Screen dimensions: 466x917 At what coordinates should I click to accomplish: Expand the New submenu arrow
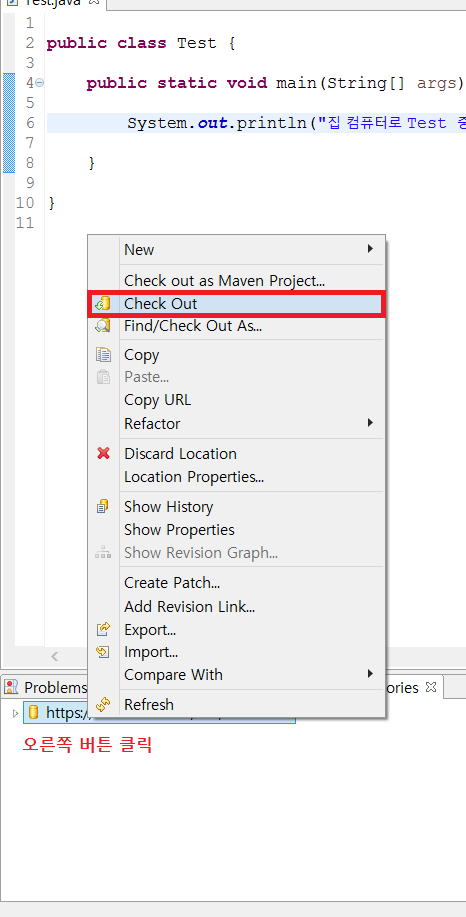(370, 249)
